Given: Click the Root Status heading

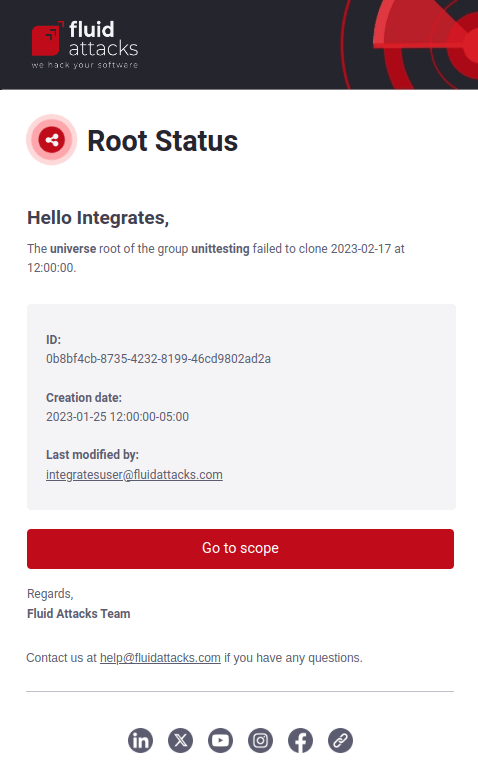Looking at the screenshot, I should 162,141.
